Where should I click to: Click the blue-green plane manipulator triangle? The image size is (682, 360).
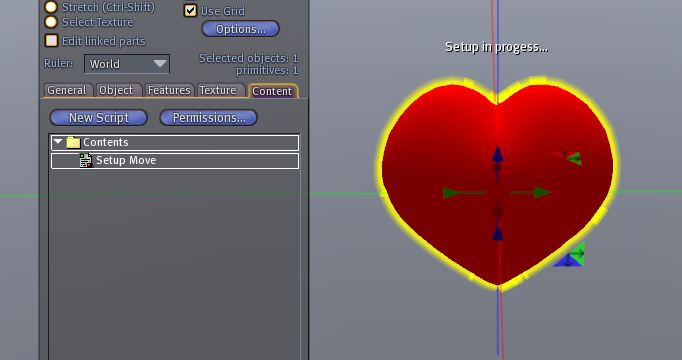point(570,255)
